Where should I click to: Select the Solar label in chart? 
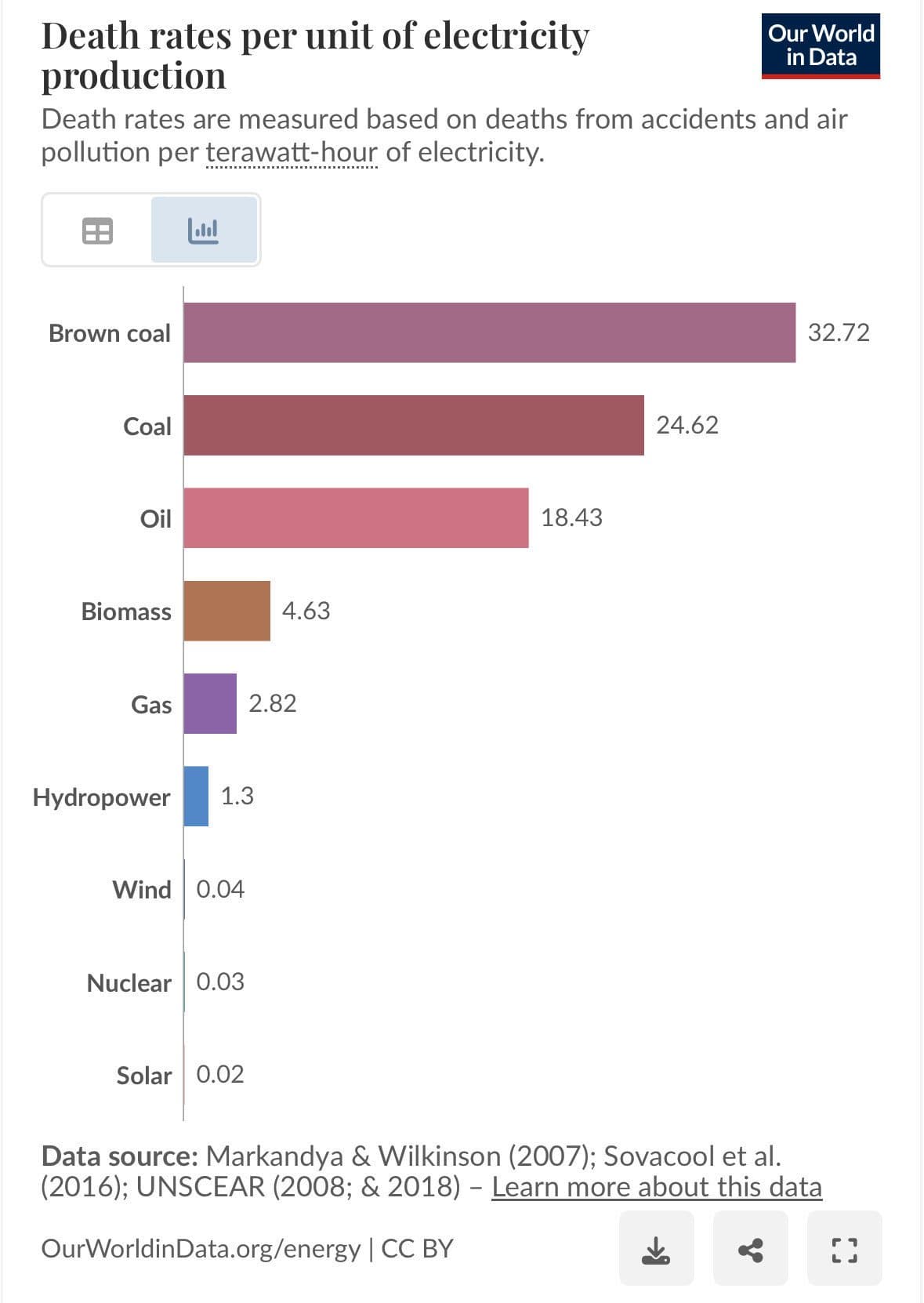tap(143, 1075)
